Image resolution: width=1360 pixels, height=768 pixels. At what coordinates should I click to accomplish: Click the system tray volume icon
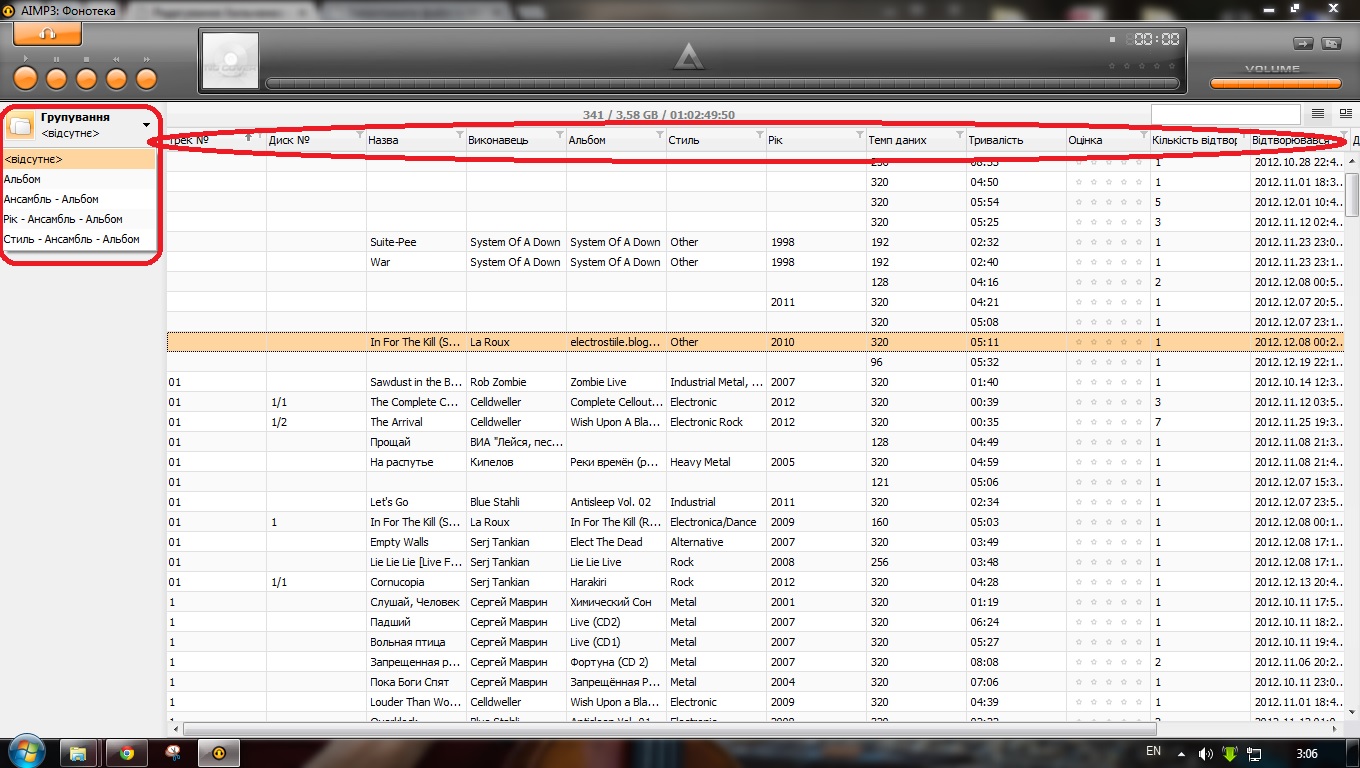pyautogui.click(x=1207, y=753)
